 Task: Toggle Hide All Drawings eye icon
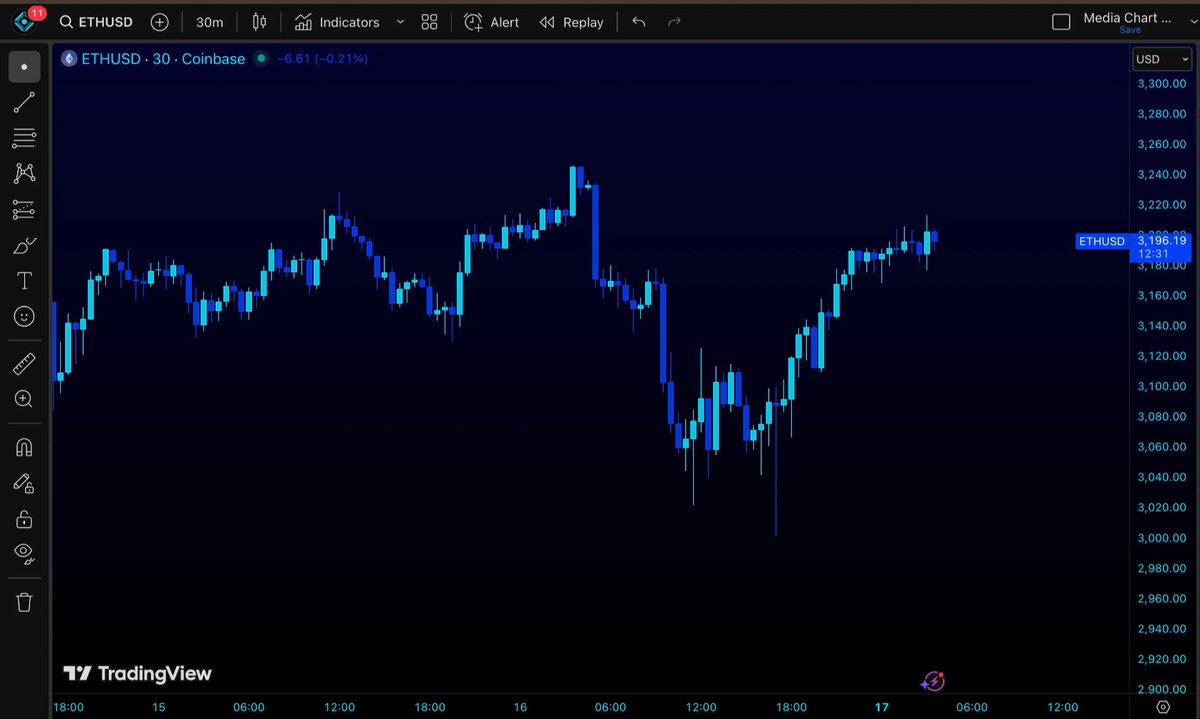tap(24, 553)
